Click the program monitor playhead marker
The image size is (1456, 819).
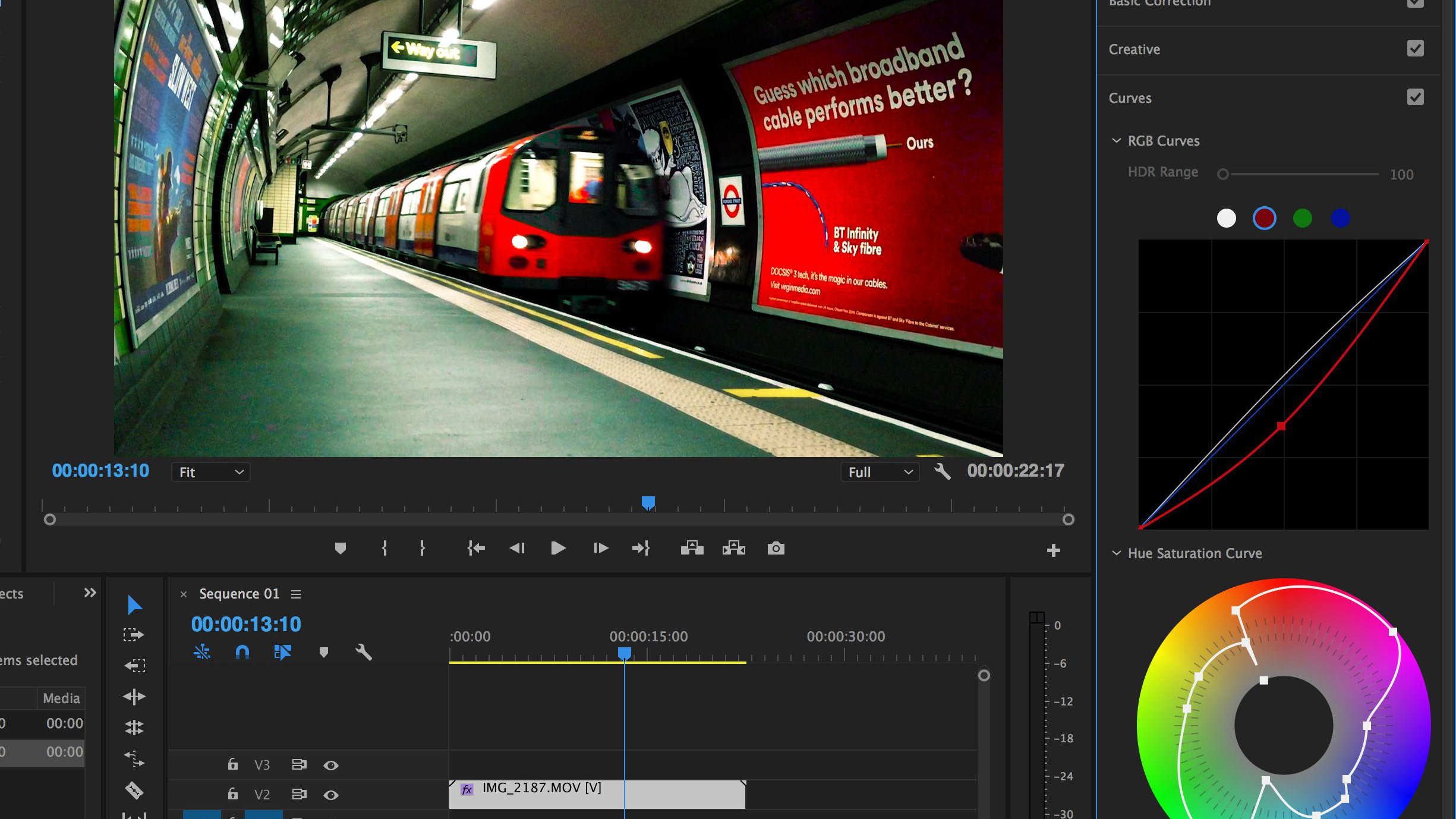point(648,503)
